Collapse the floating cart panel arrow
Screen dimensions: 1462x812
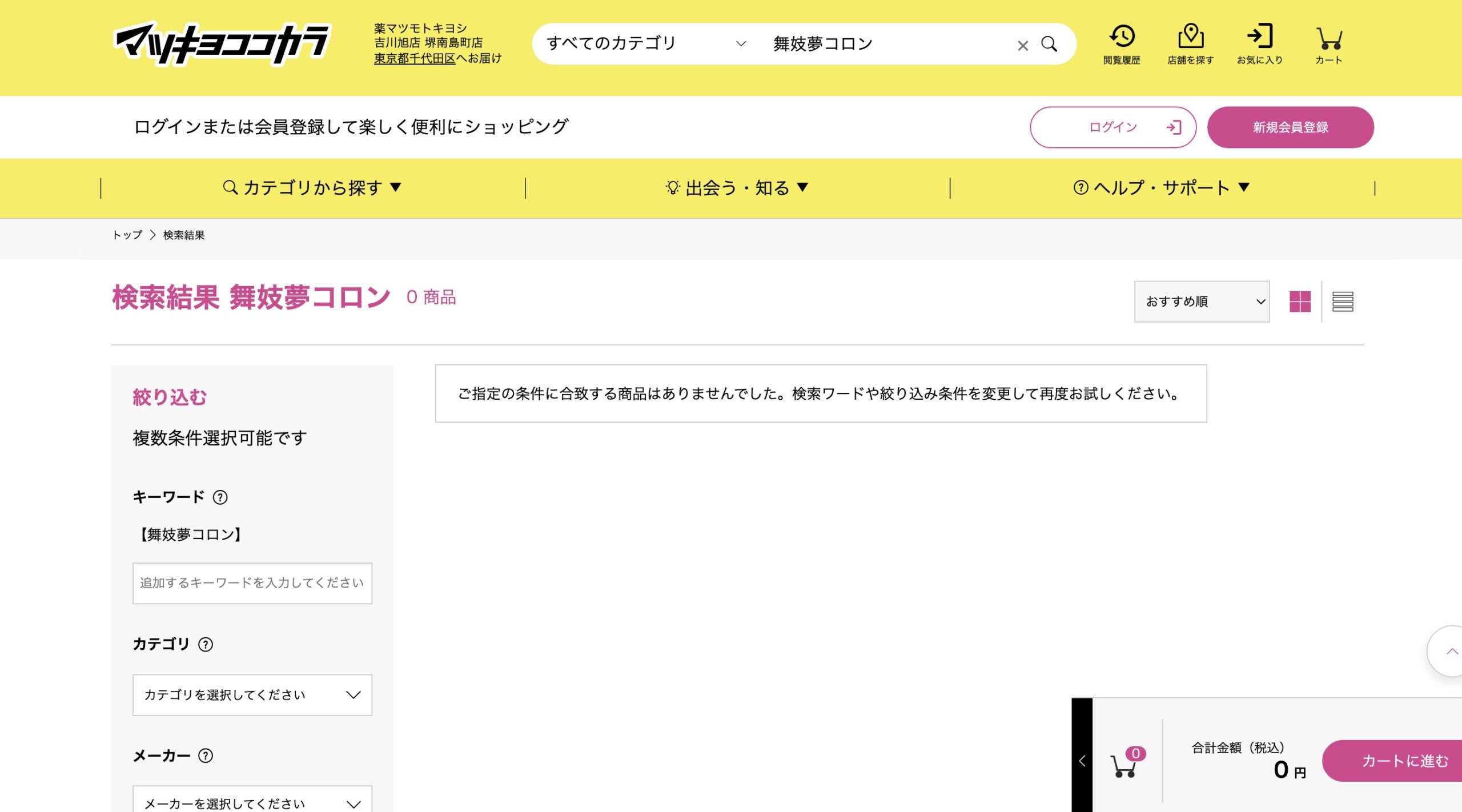(x=1082, y=761)
